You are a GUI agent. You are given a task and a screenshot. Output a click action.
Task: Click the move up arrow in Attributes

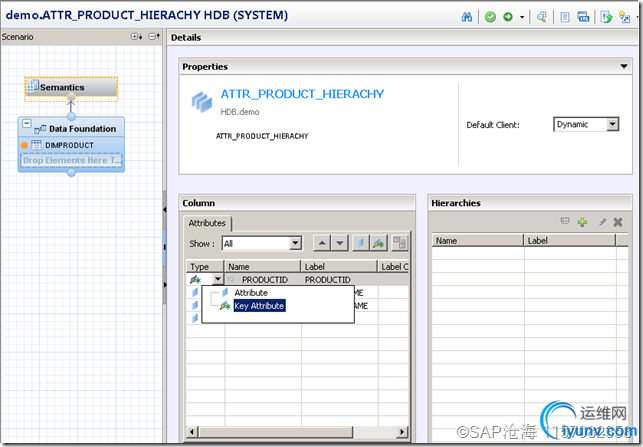tap(322, 243)
